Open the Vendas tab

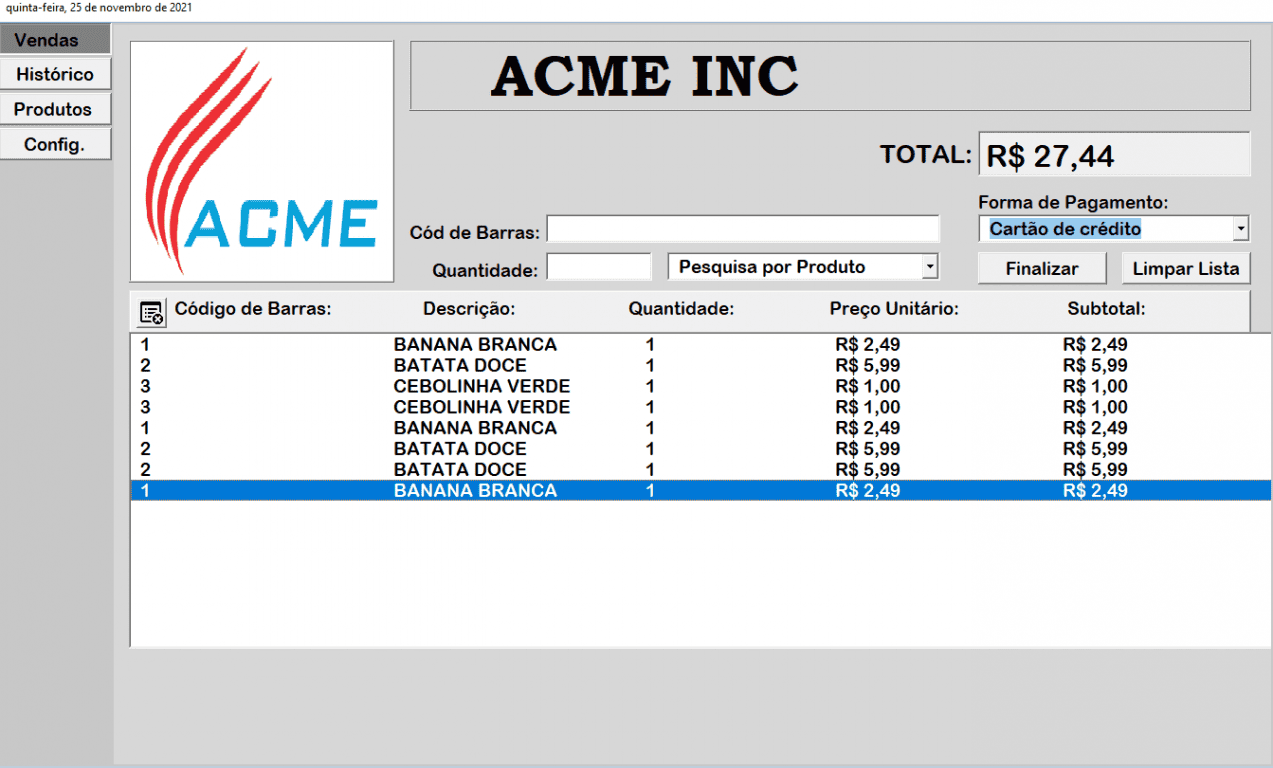point(55,40)
